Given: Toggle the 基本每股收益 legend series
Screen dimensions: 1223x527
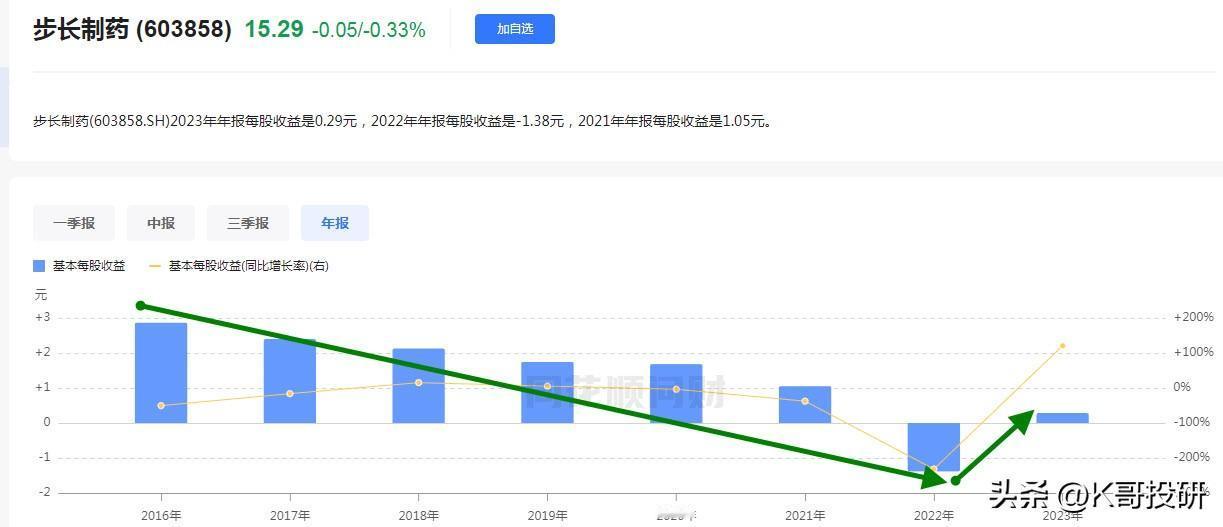Looking at the screenshot, I should point(80,266).
